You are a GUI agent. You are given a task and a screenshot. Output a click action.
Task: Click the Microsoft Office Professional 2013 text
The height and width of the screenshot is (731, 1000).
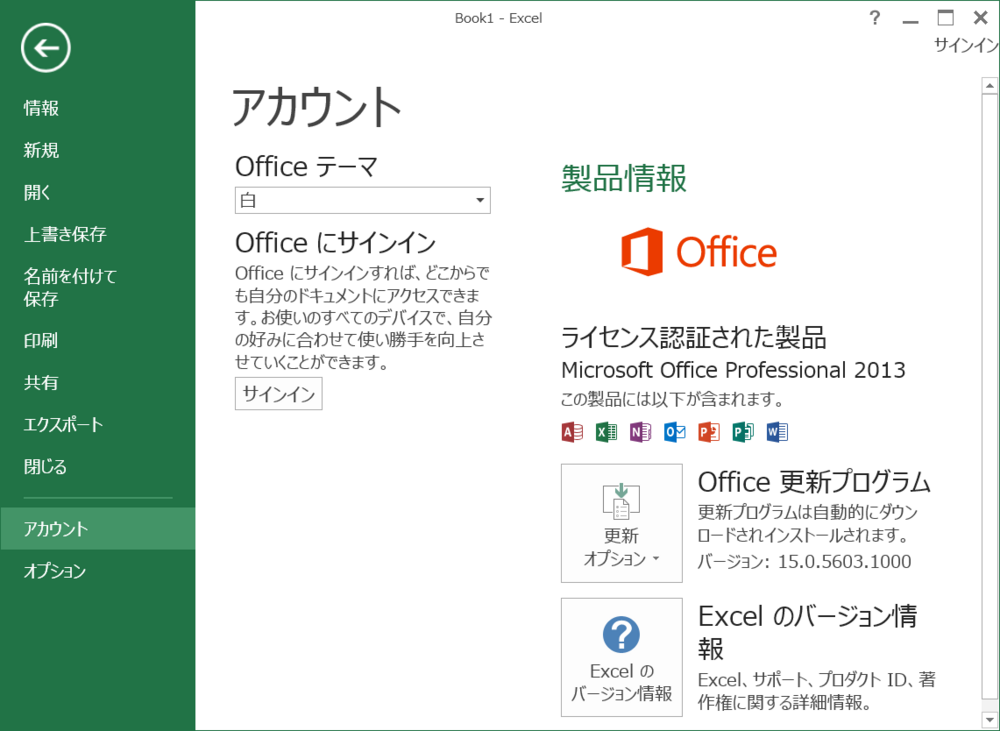[733, 370]
